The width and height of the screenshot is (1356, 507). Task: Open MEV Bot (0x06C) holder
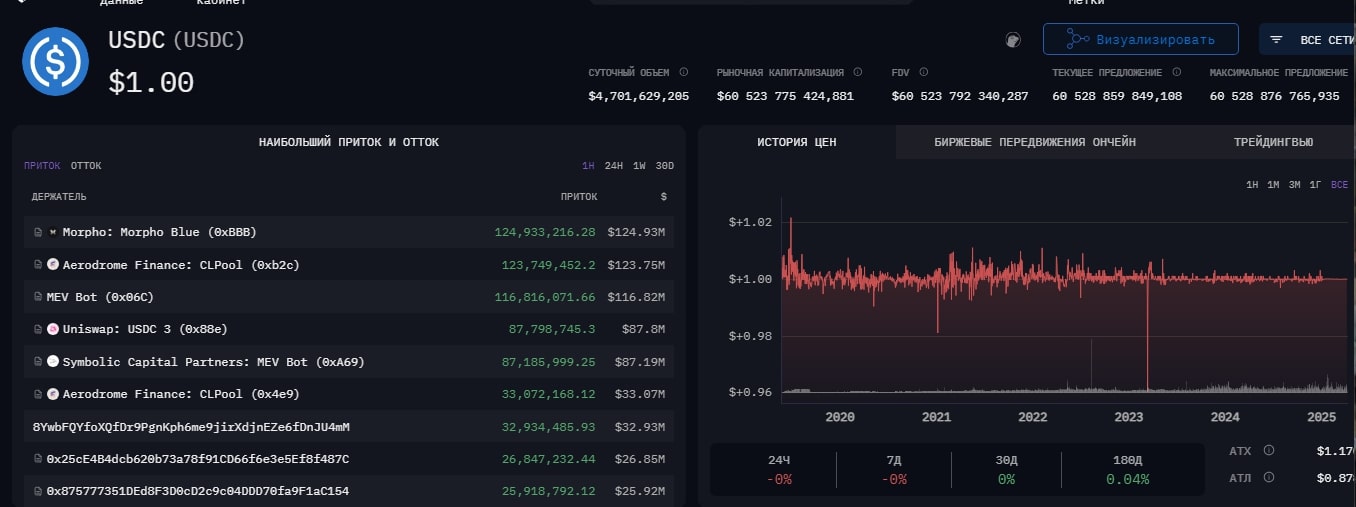[x=100, y=297]
